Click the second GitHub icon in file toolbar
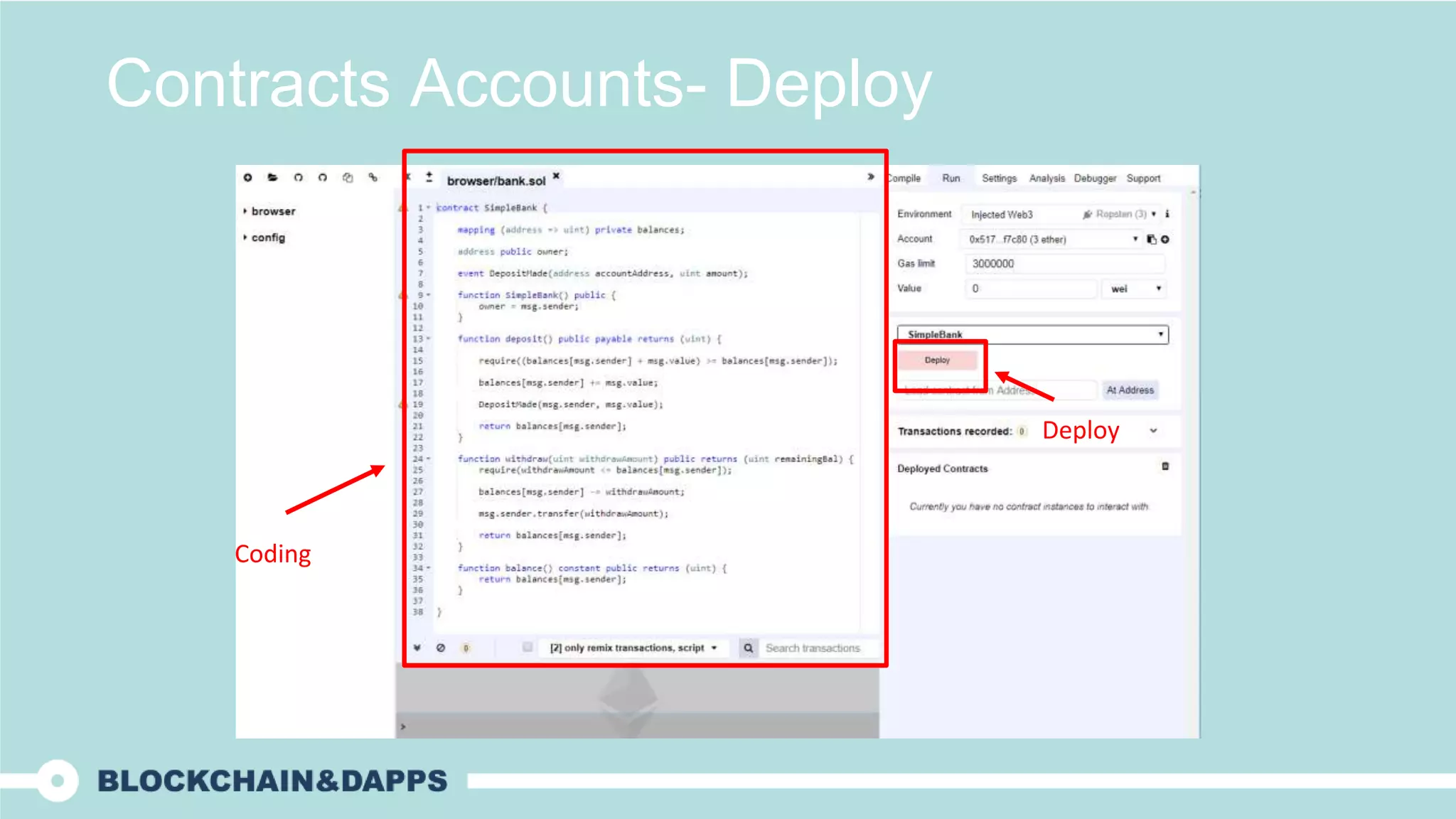This screenshot has height=819, width=1456. click(x=322, y=177)
